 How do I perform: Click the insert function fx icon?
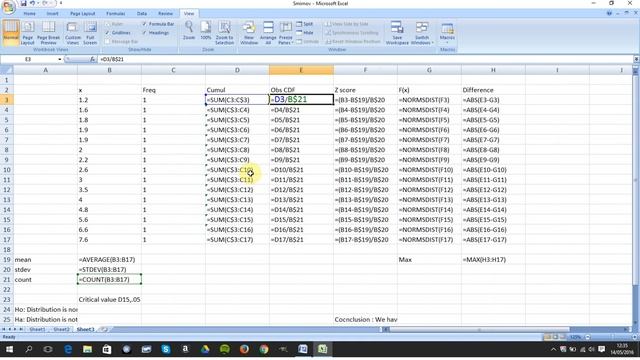pos(93,59)
